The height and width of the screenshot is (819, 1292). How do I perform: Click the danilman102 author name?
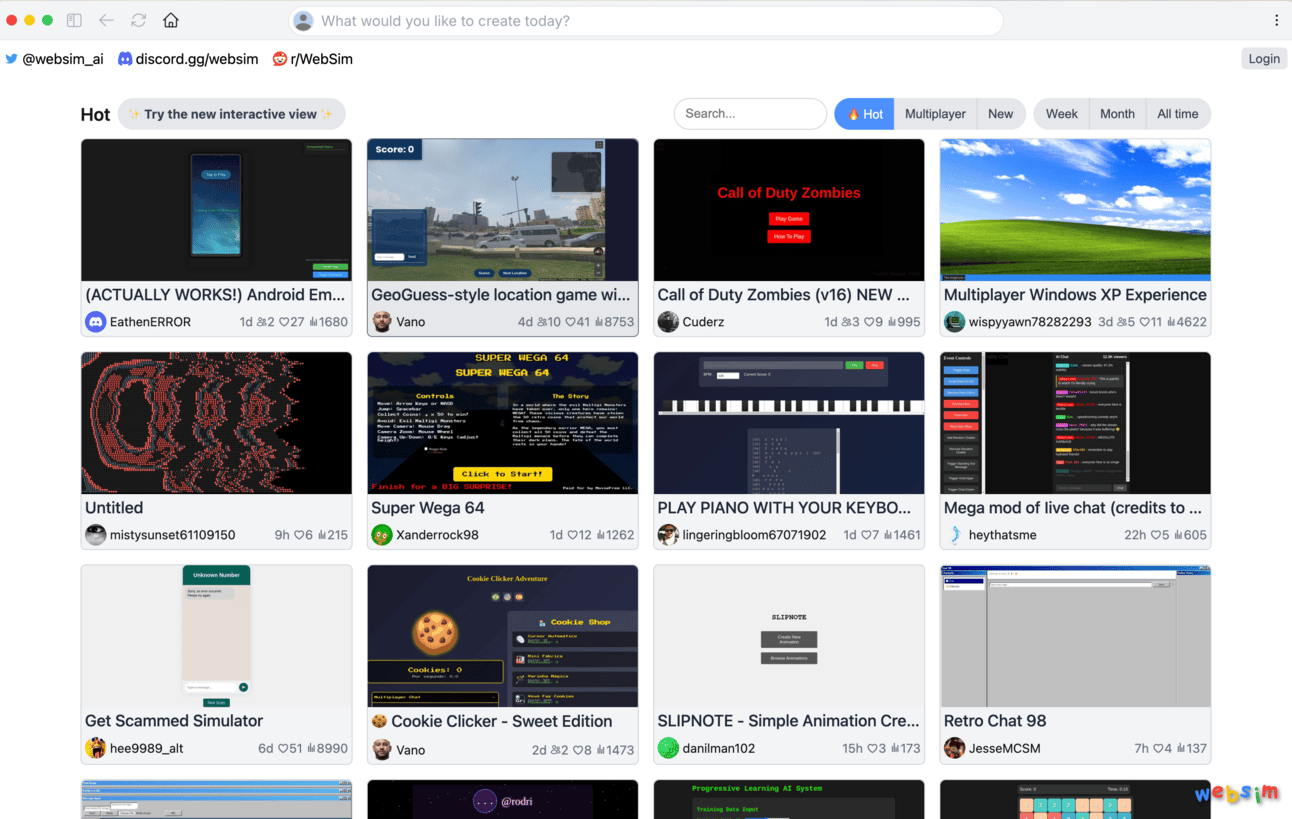(x=719, y=748)
